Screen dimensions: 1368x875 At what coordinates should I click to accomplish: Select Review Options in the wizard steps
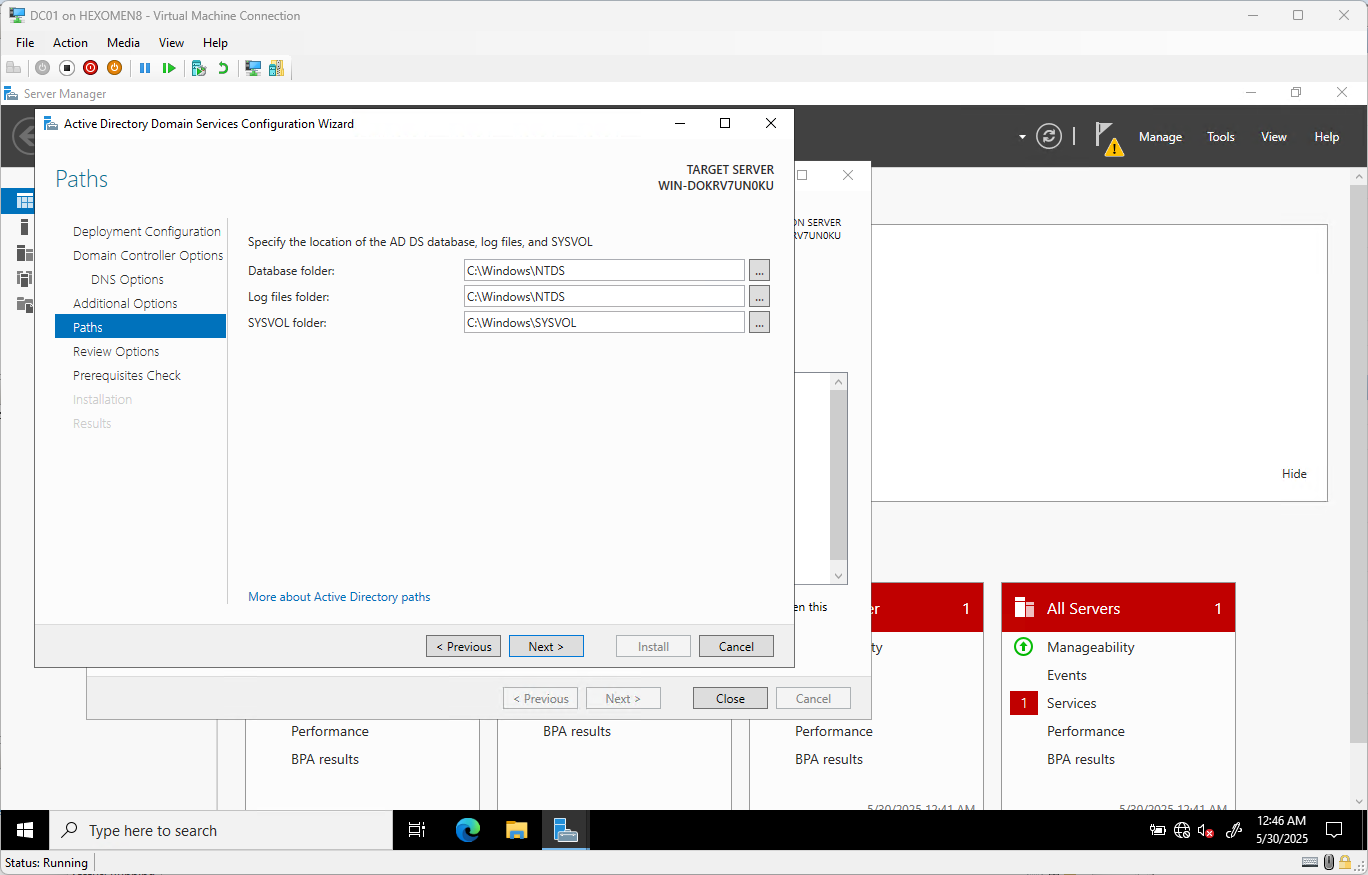point(116,351)
